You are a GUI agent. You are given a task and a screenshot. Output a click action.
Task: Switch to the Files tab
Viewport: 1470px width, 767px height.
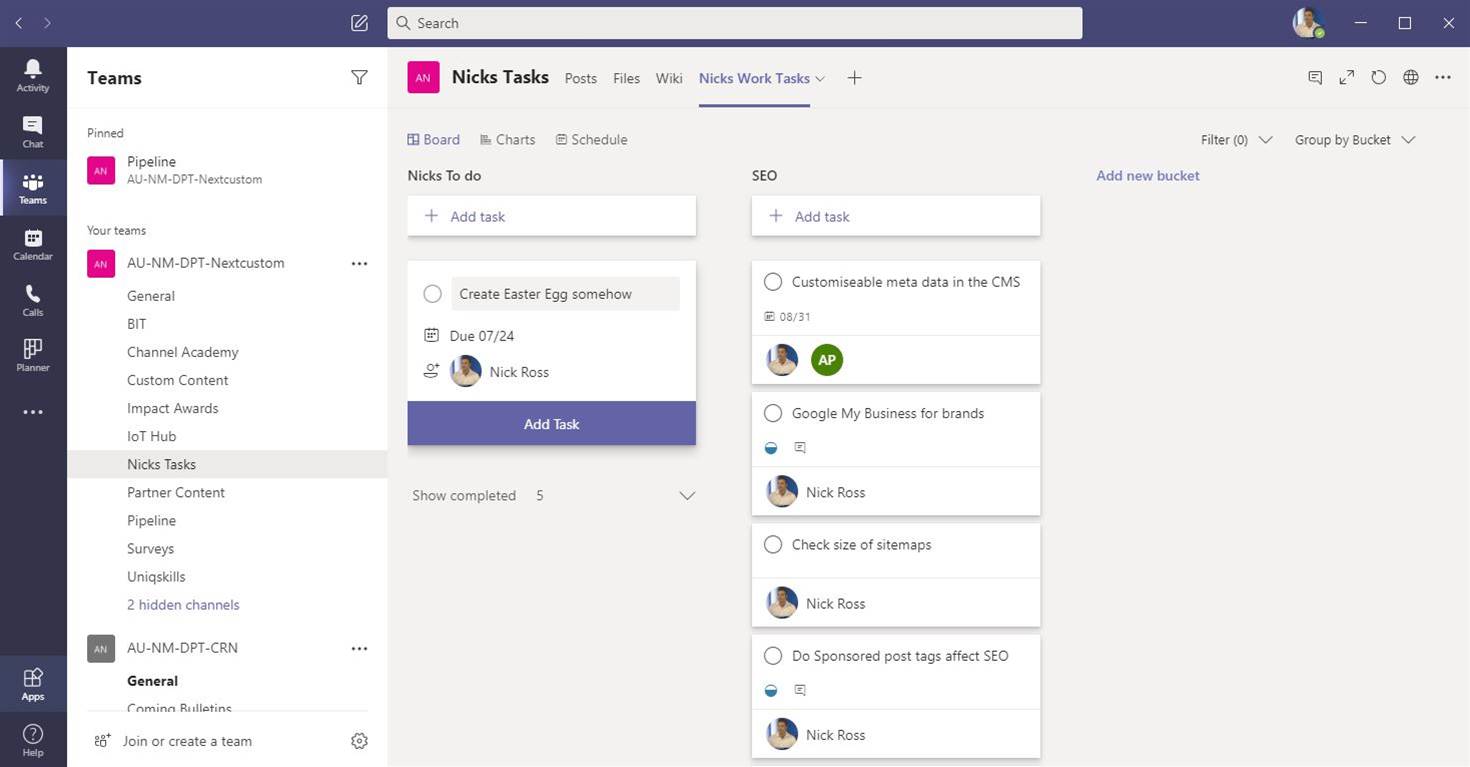pyautogui.click(x=626, y=78)
